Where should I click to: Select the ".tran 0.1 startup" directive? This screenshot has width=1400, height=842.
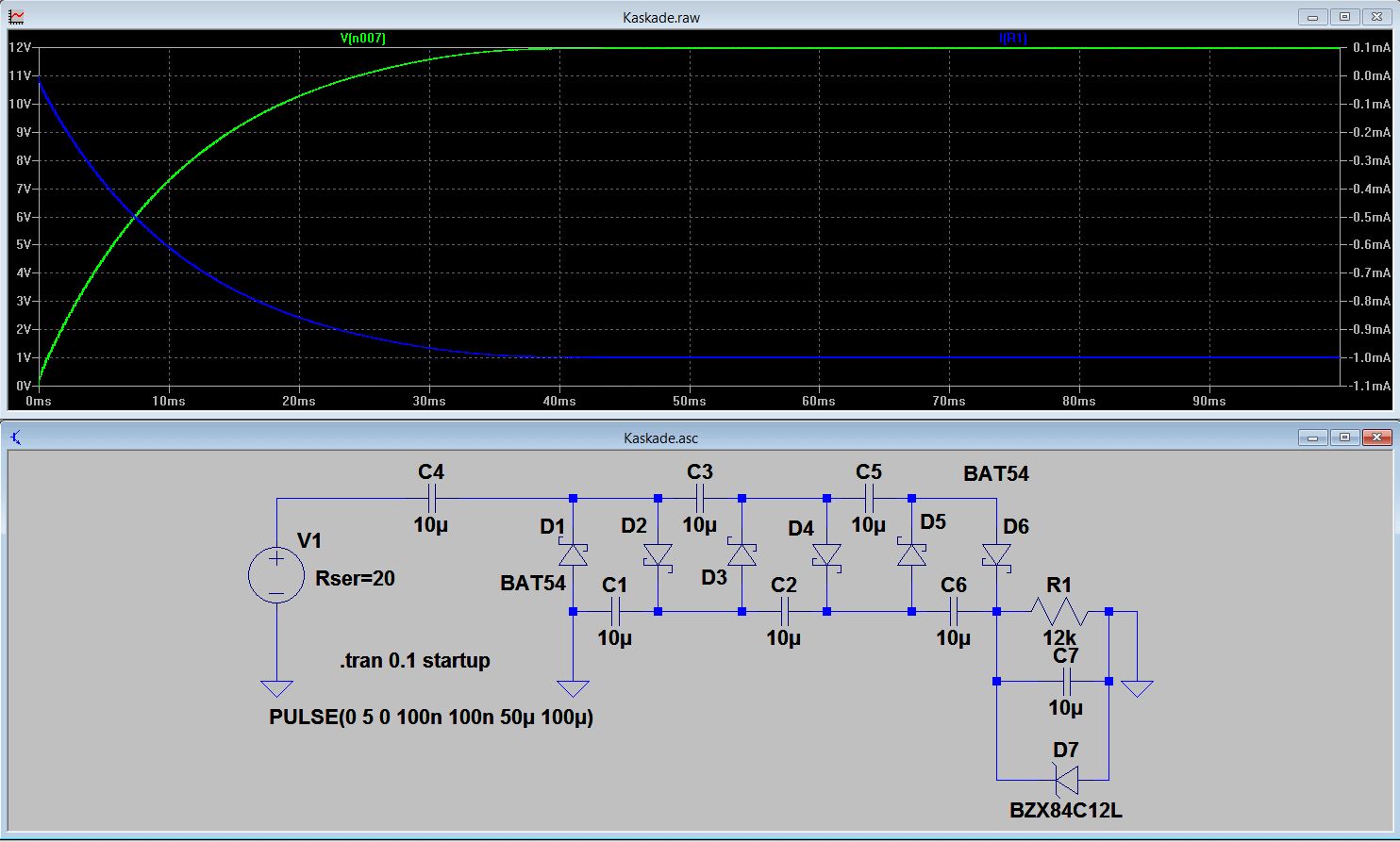point(415,660)
